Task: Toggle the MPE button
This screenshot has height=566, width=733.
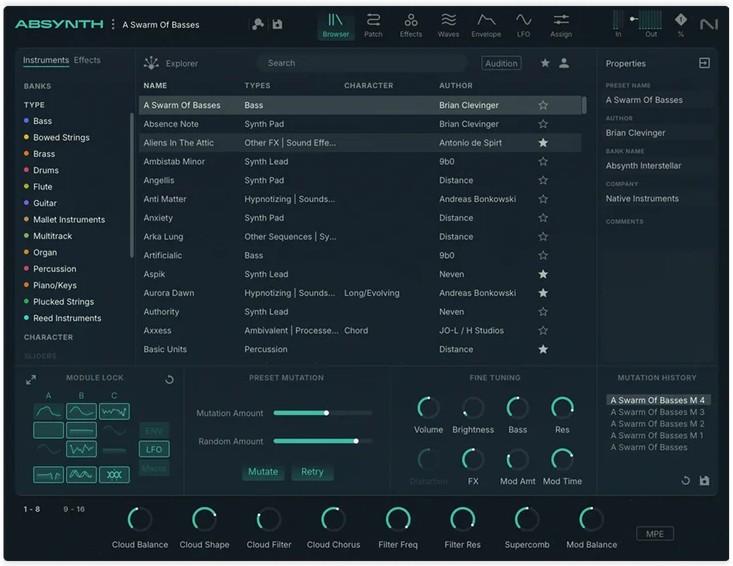Action: [654, 534]
